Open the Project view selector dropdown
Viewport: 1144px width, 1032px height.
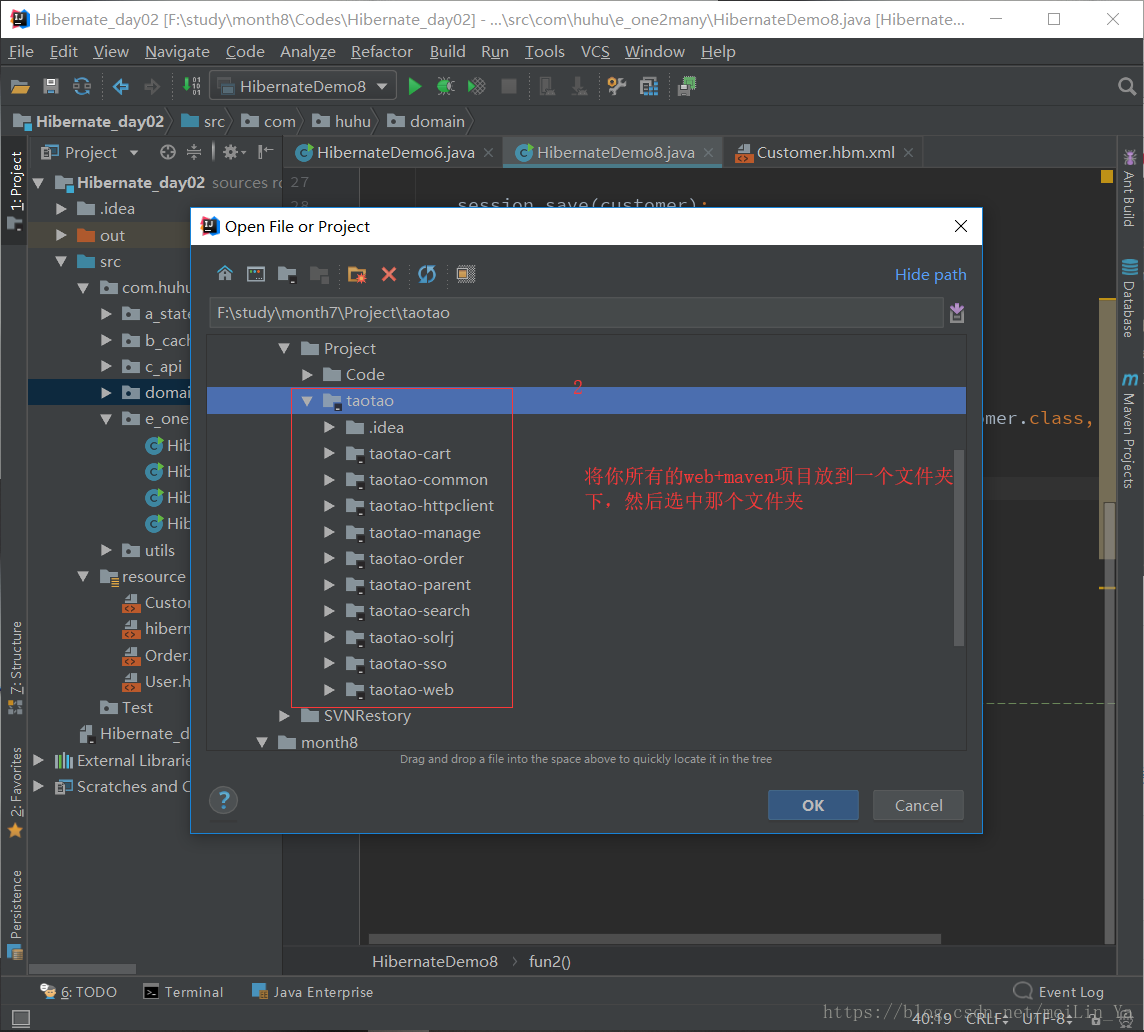pyautogui.click(x=90, y=152)
